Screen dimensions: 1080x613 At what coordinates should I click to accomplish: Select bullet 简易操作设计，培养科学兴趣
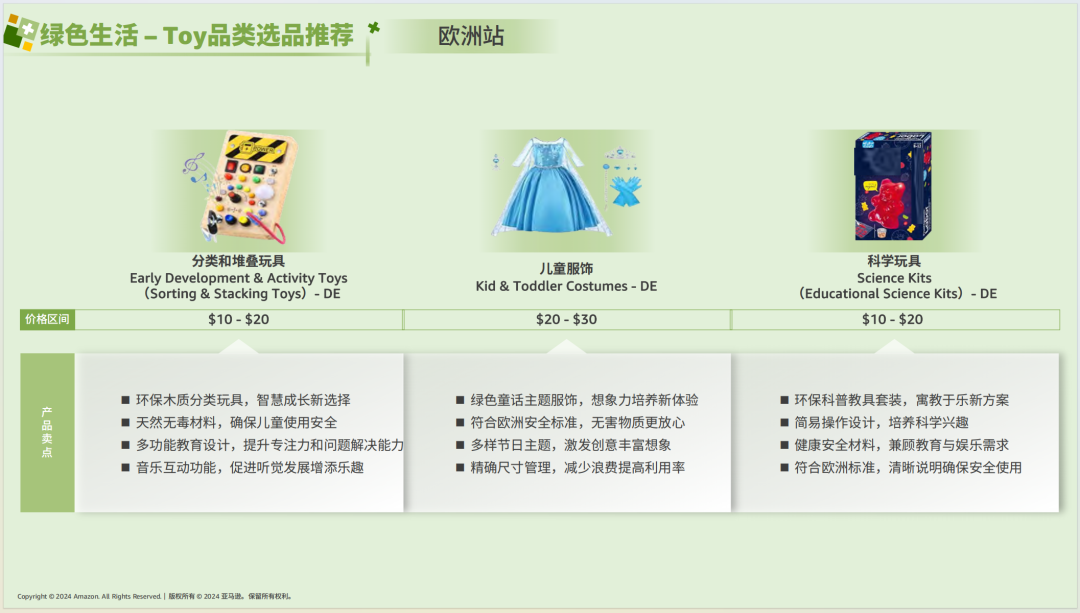[881, 422]
